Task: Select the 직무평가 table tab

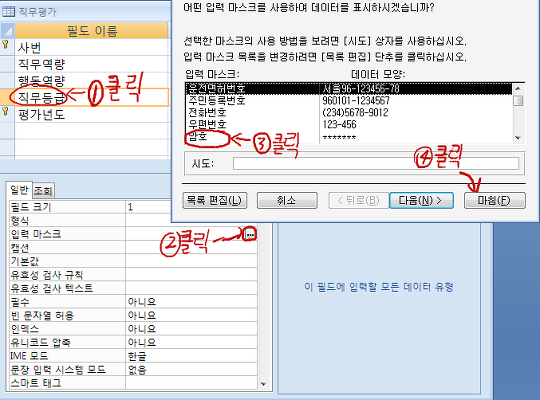Action: coord(37,12)
